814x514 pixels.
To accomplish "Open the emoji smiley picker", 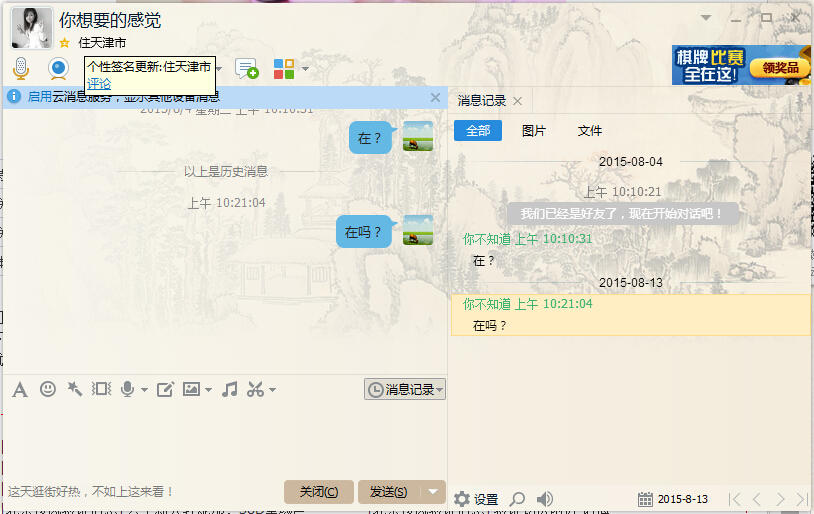I will 47,389.
